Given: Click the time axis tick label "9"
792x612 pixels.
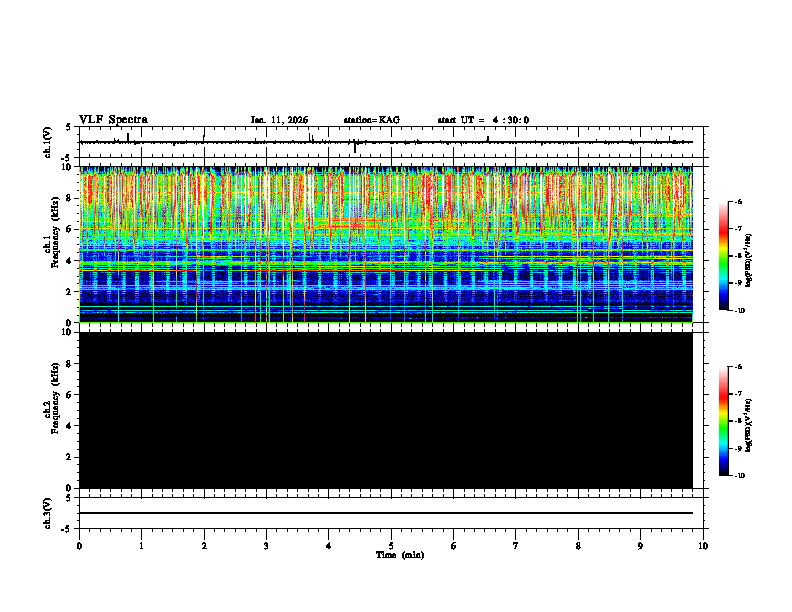Looking at the screenshot, I should coord(640,546).
